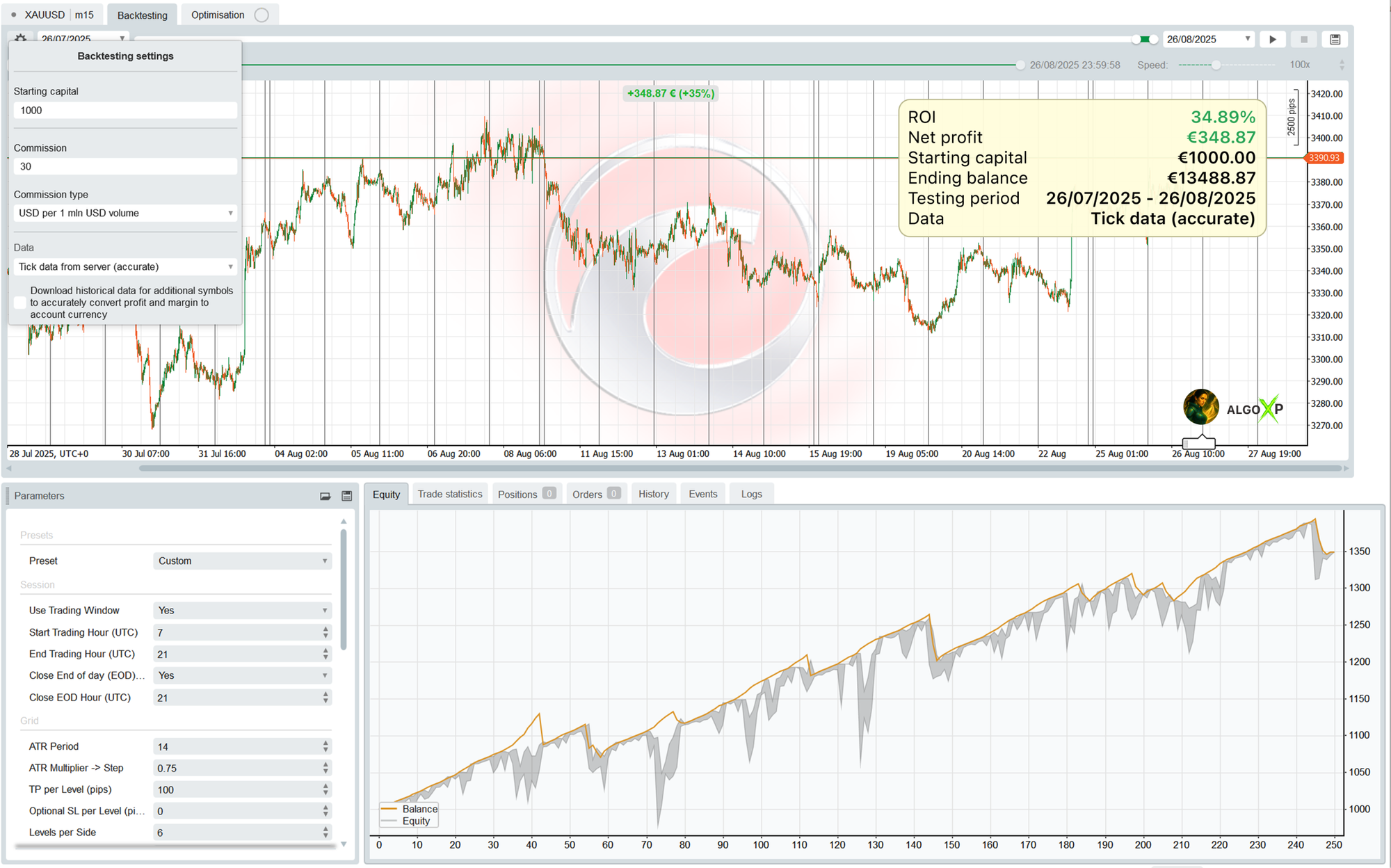This screenshot has height=868, width=1391.
Task: Expand the Data source dropdown
Action: coord(125,266)
